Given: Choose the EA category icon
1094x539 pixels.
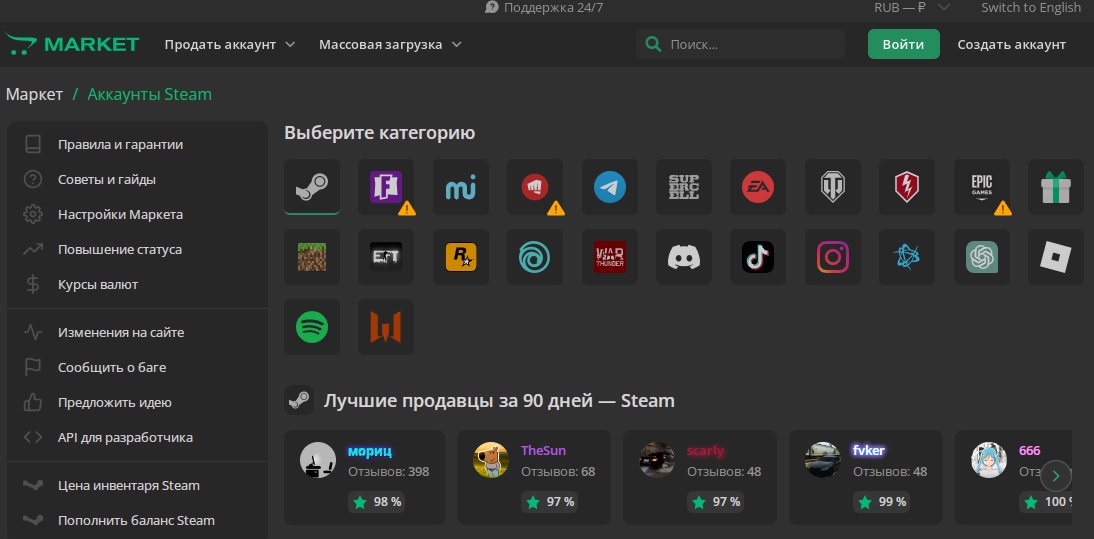Looking at the screenshot, I should point(758,187).
